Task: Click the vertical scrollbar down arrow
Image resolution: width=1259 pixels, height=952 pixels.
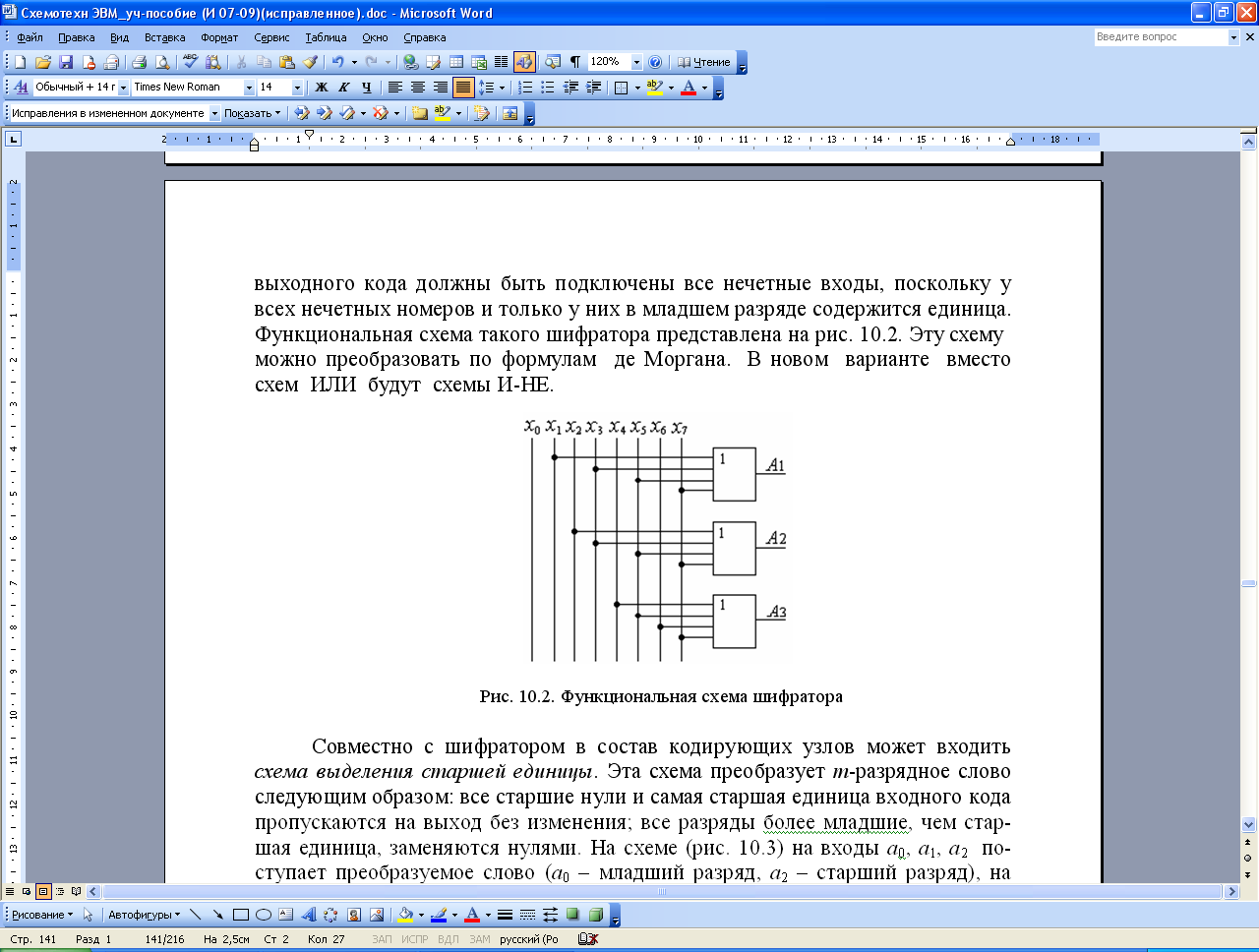Action: 1249,825
